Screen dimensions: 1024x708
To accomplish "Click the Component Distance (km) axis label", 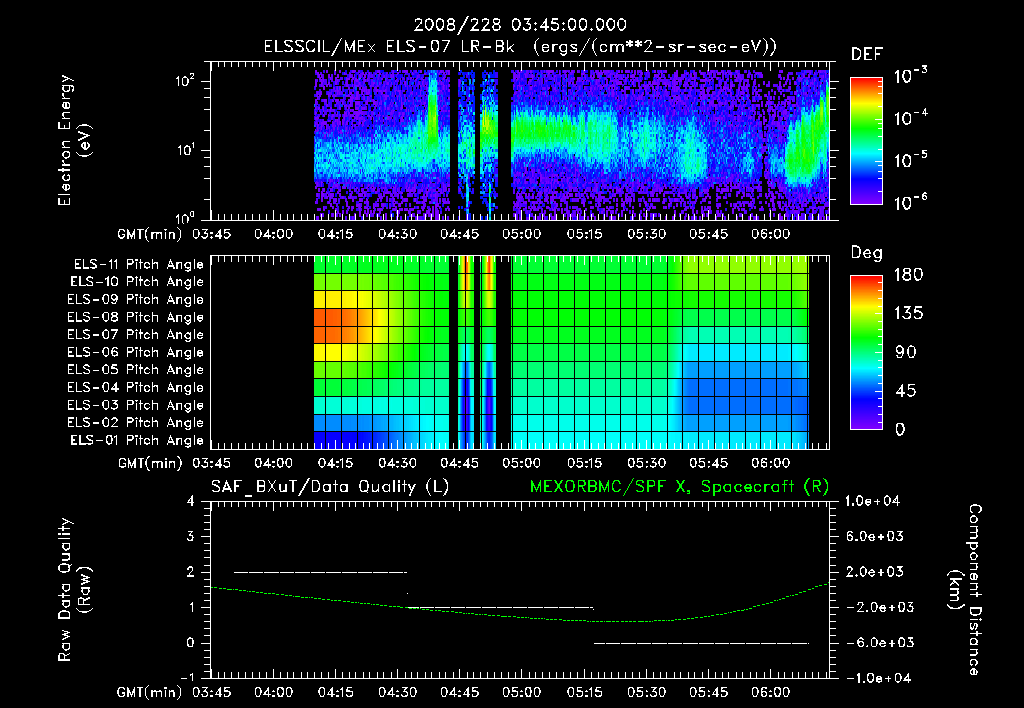I will 965,590.
